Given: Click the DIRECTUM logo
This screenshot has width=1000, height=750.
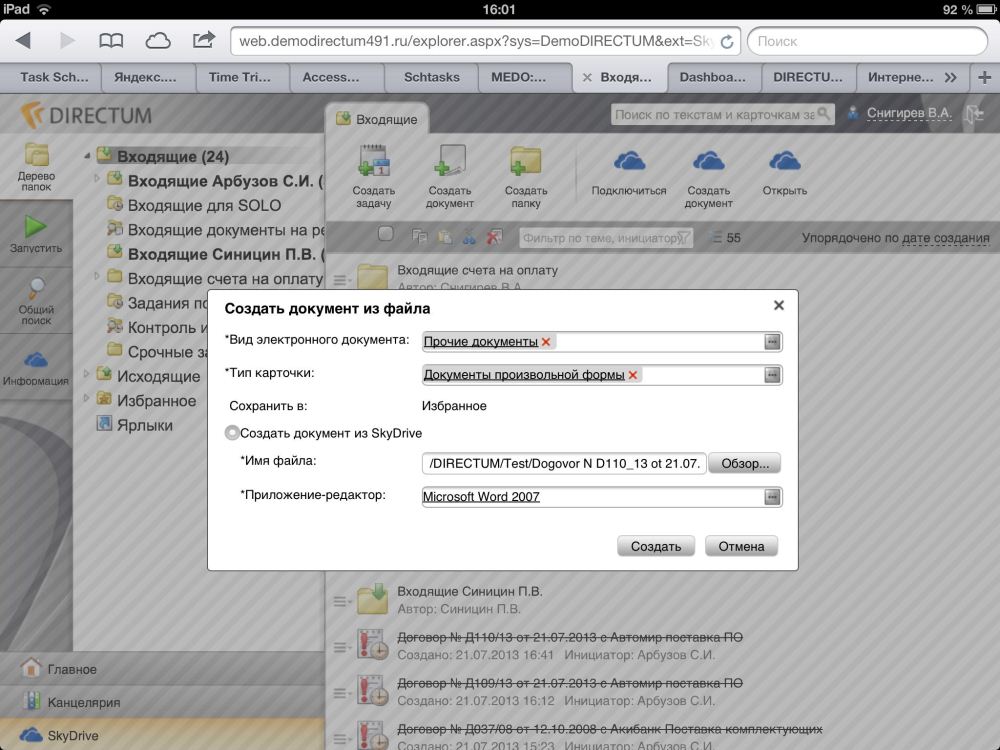Looking at the screenshot, I should (86, 115).
